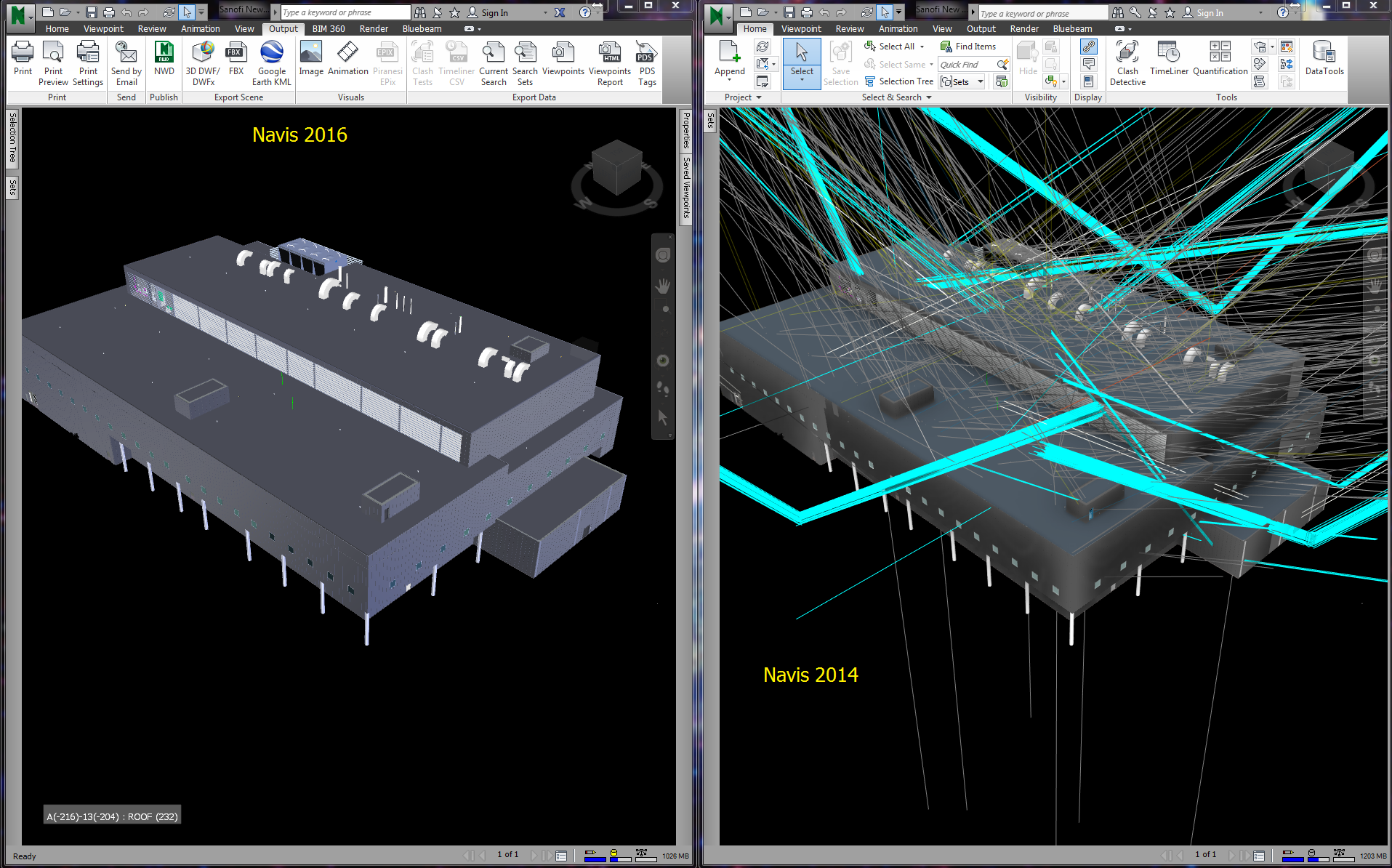Open DataTools in right window
Screen dimensions: 1392x868
[1324, 58]
